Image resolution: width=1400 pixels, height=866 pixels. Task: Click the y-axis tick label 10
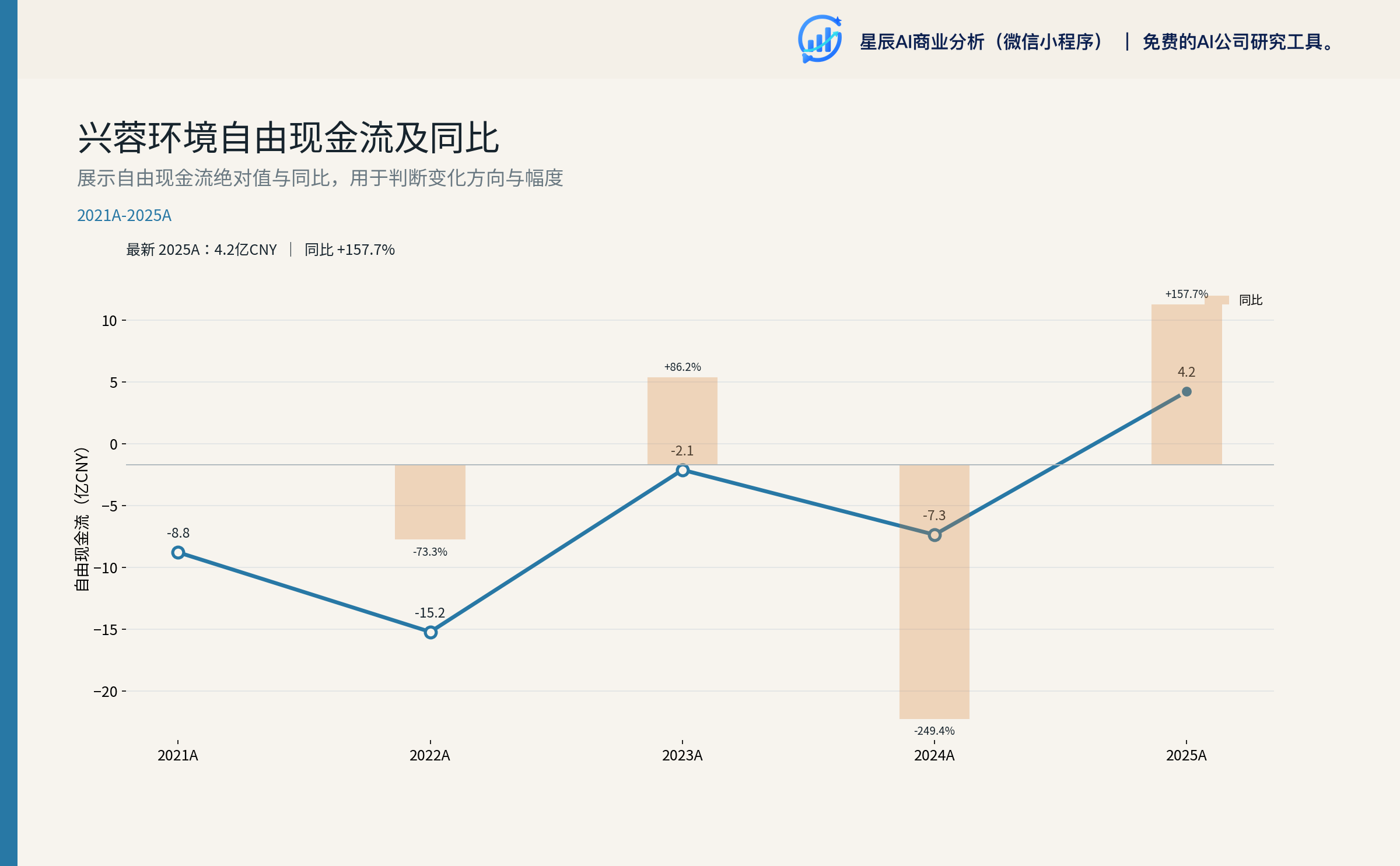(110, 321)
